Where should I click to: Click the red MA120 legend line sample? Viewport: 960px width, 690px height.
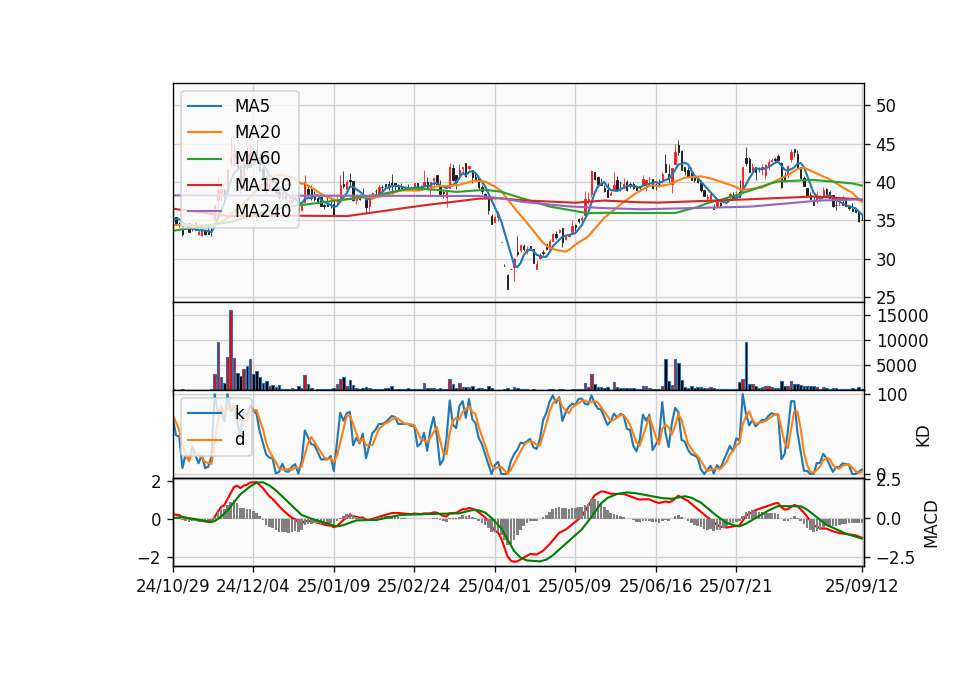click(204, 185)
